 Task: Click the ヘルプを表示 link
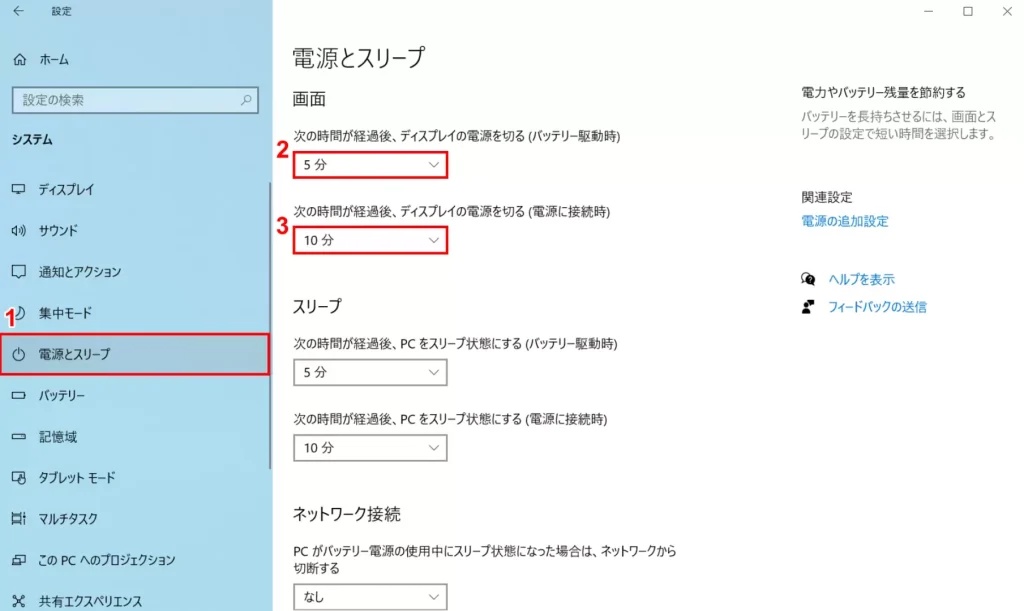[861, 279]
